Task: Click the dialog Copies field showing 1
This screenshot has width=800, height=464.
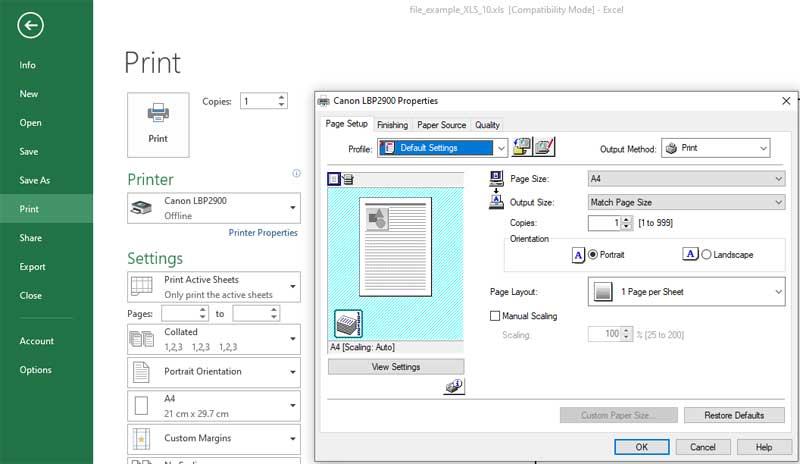Action: (604, 223)
